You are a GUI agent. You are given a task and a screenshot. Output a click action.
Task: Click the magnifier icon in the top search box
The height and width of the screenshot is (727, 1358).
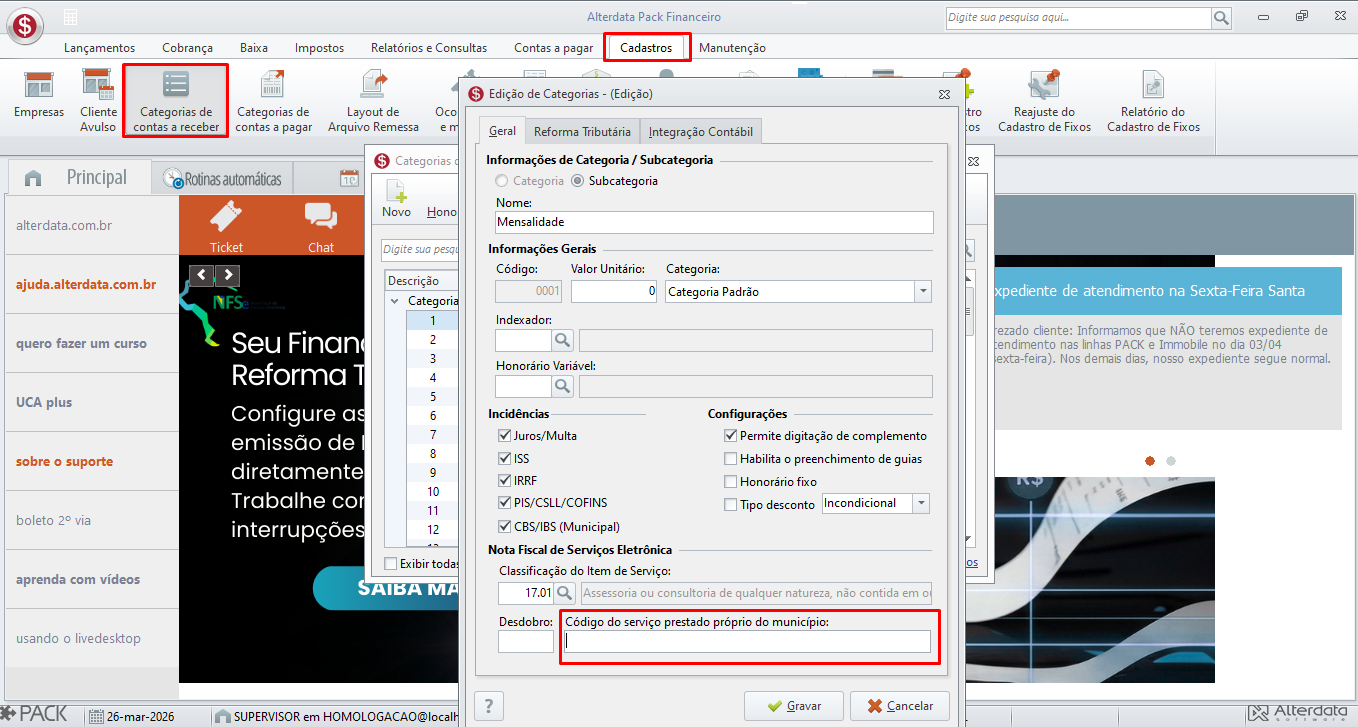pos(1221,18)
